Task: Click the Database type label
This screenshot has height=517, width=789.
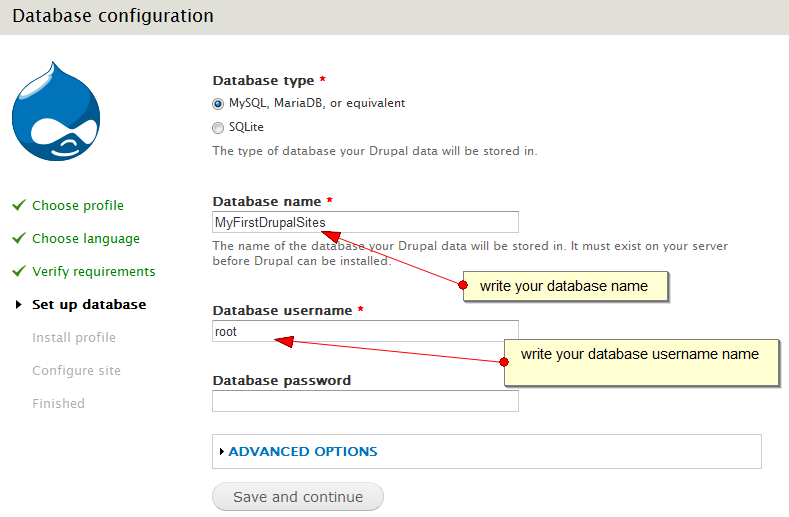Action: point(263,81)
